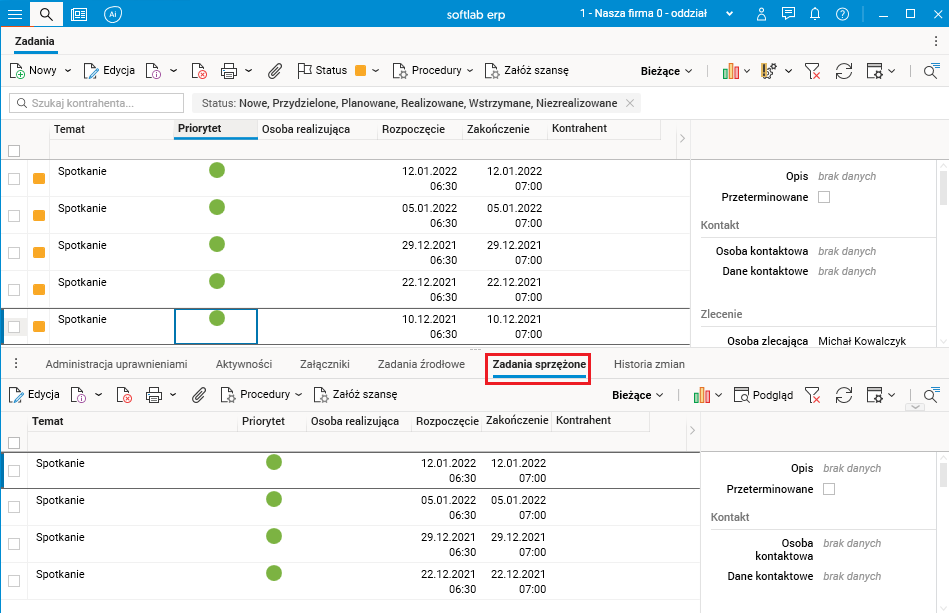Click the AI assistant icon in title bar
The width and height of the screenshot is (949, 613).
click(113, 14)
